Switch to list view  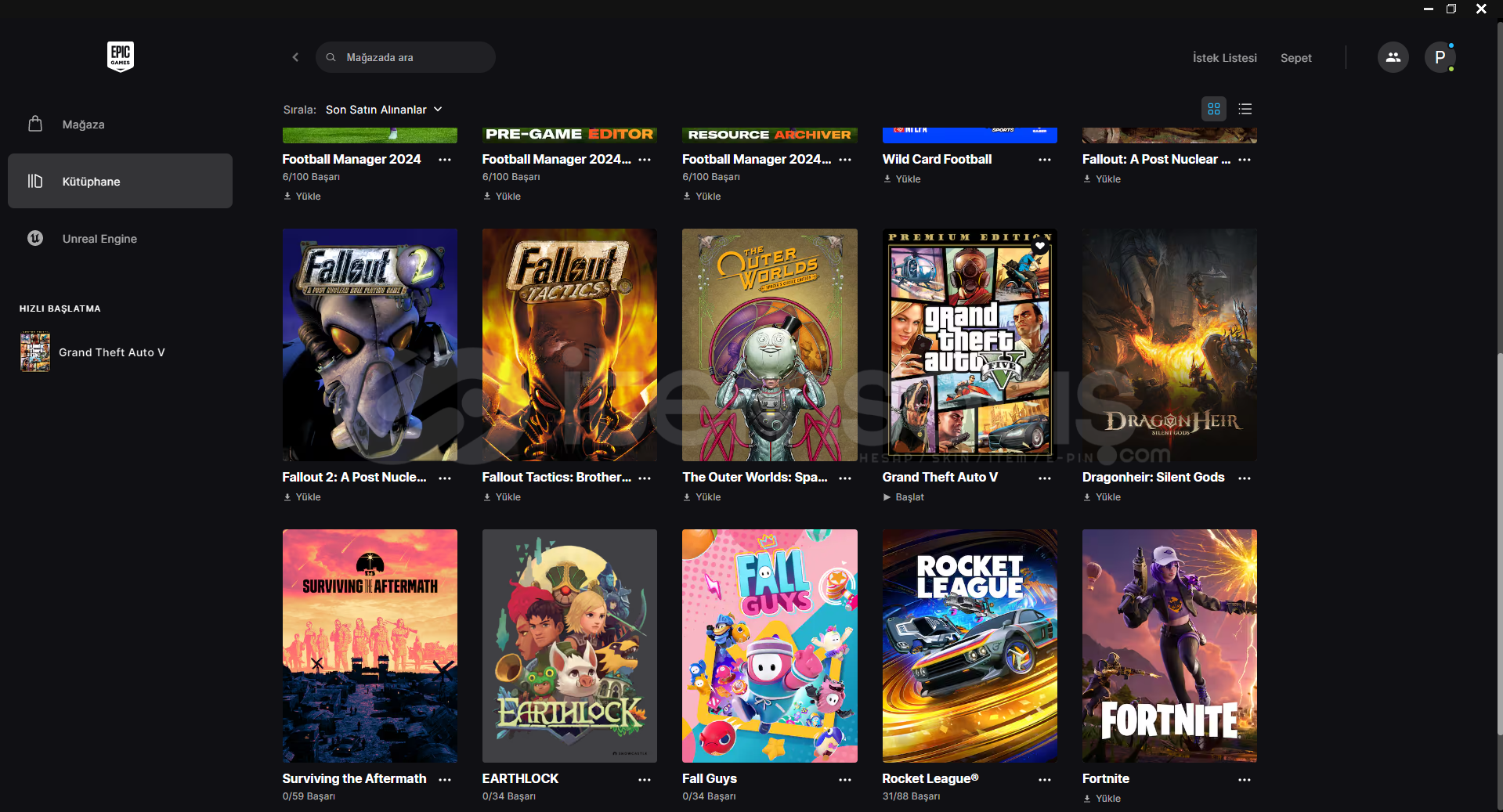tap(1245, 109)
